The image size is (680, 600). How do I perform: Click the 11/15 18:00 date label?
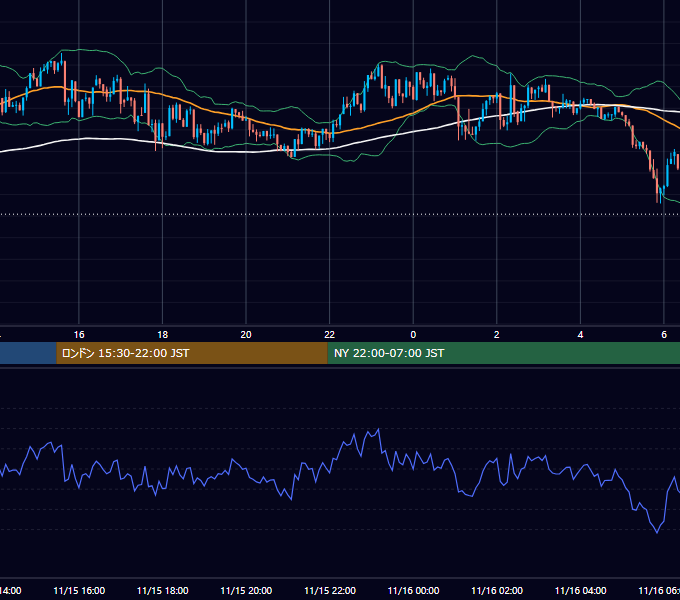[x=163, y=590]
